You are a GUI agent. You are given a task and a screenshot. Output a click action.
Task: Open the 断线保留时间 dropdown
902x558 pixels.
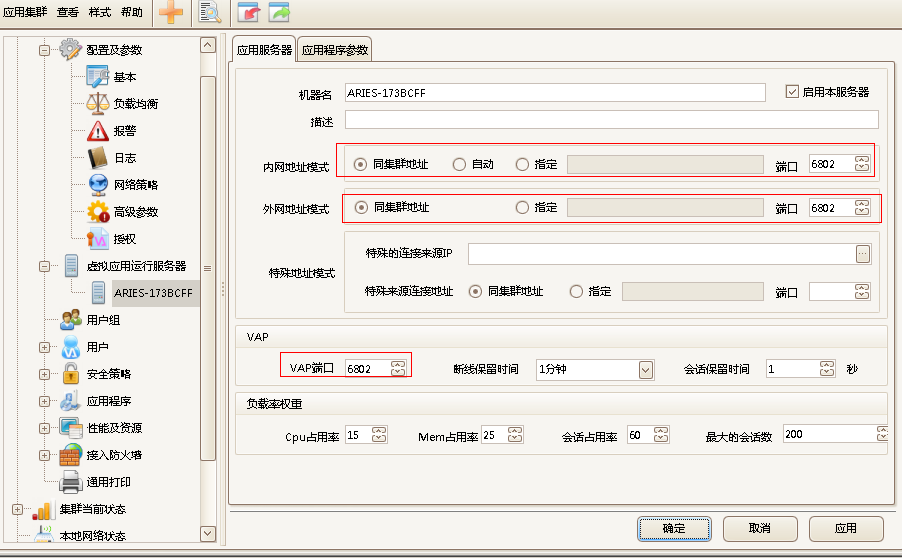pos(646,369)
